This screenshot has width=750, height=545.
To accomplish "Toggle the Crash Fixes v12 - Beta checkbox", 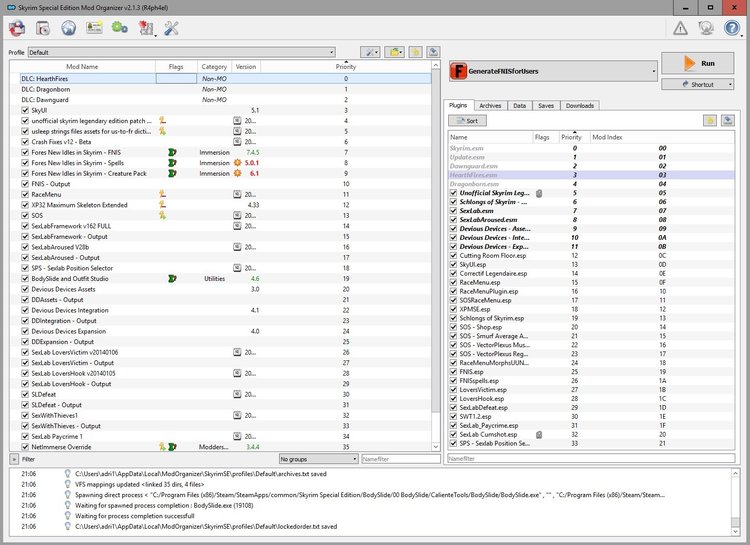I will point(25,142).
